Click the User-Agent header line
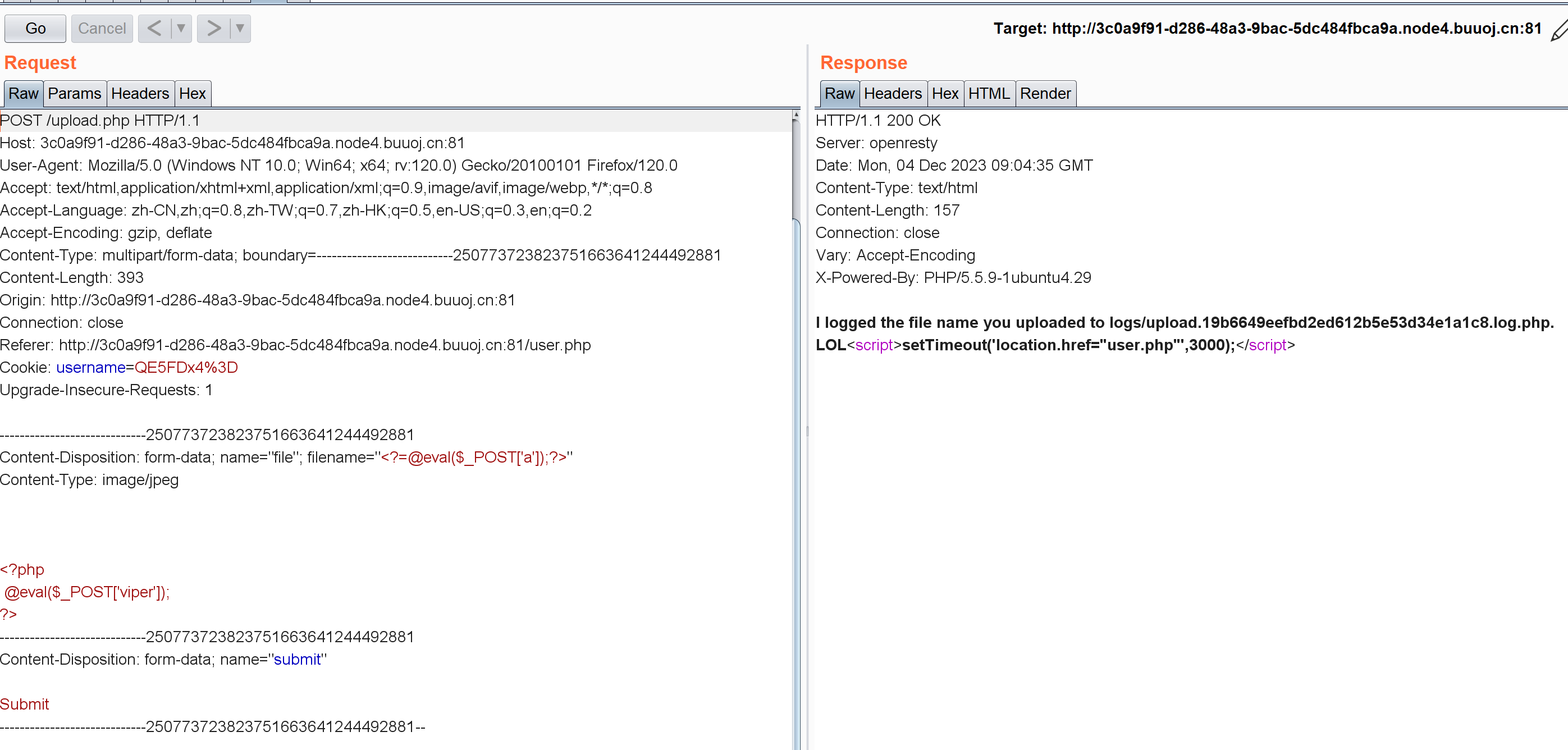Viewport: 1568px width, 750px height. (339, 166)
